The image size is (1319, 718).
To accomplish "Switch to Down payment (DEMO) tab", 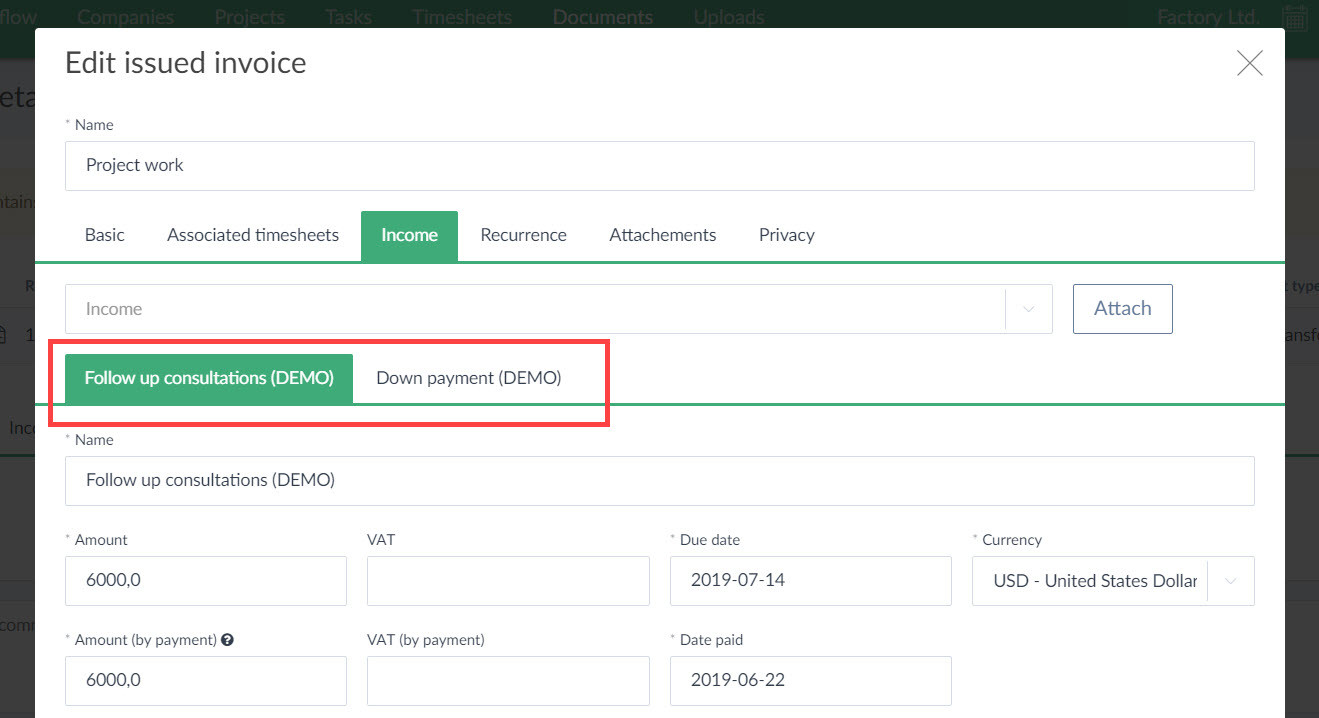I will coord(469,378).
